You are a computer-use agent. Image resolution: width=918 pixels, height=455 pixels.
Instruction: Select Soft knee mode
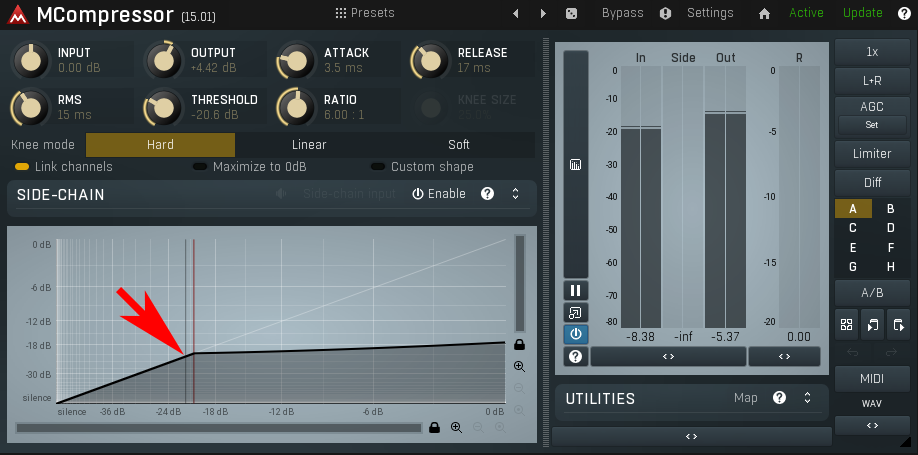point(459,145)
